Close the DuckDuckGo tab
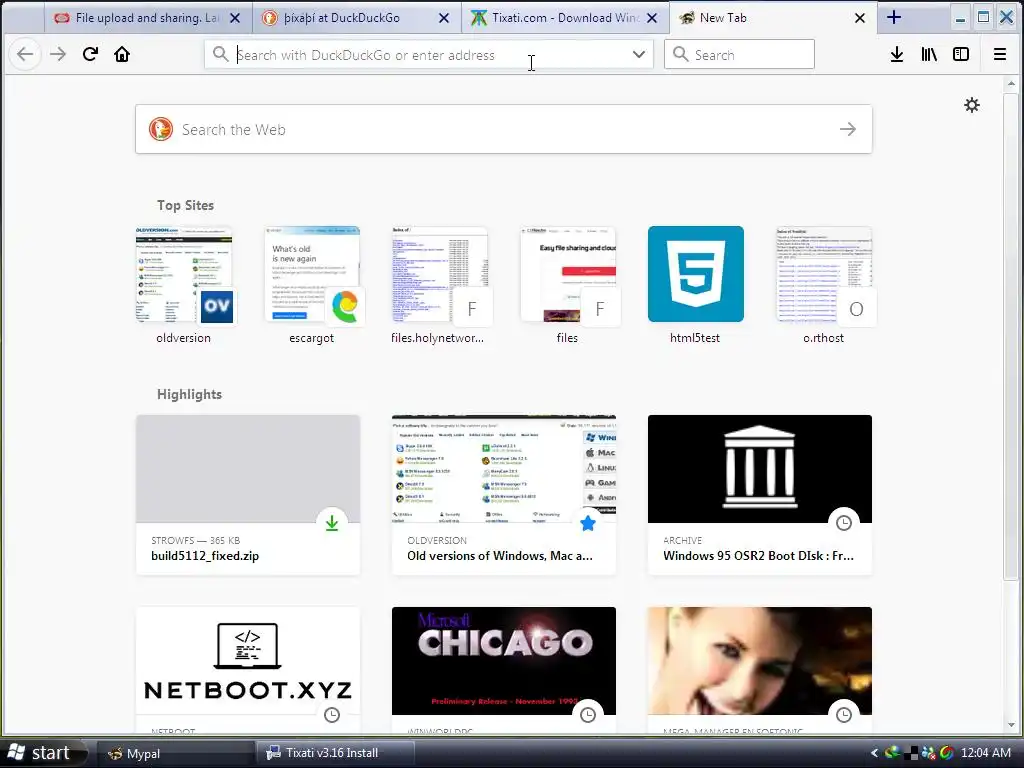The width and height of the screenshot is (1024, 768). click(443, 18)
